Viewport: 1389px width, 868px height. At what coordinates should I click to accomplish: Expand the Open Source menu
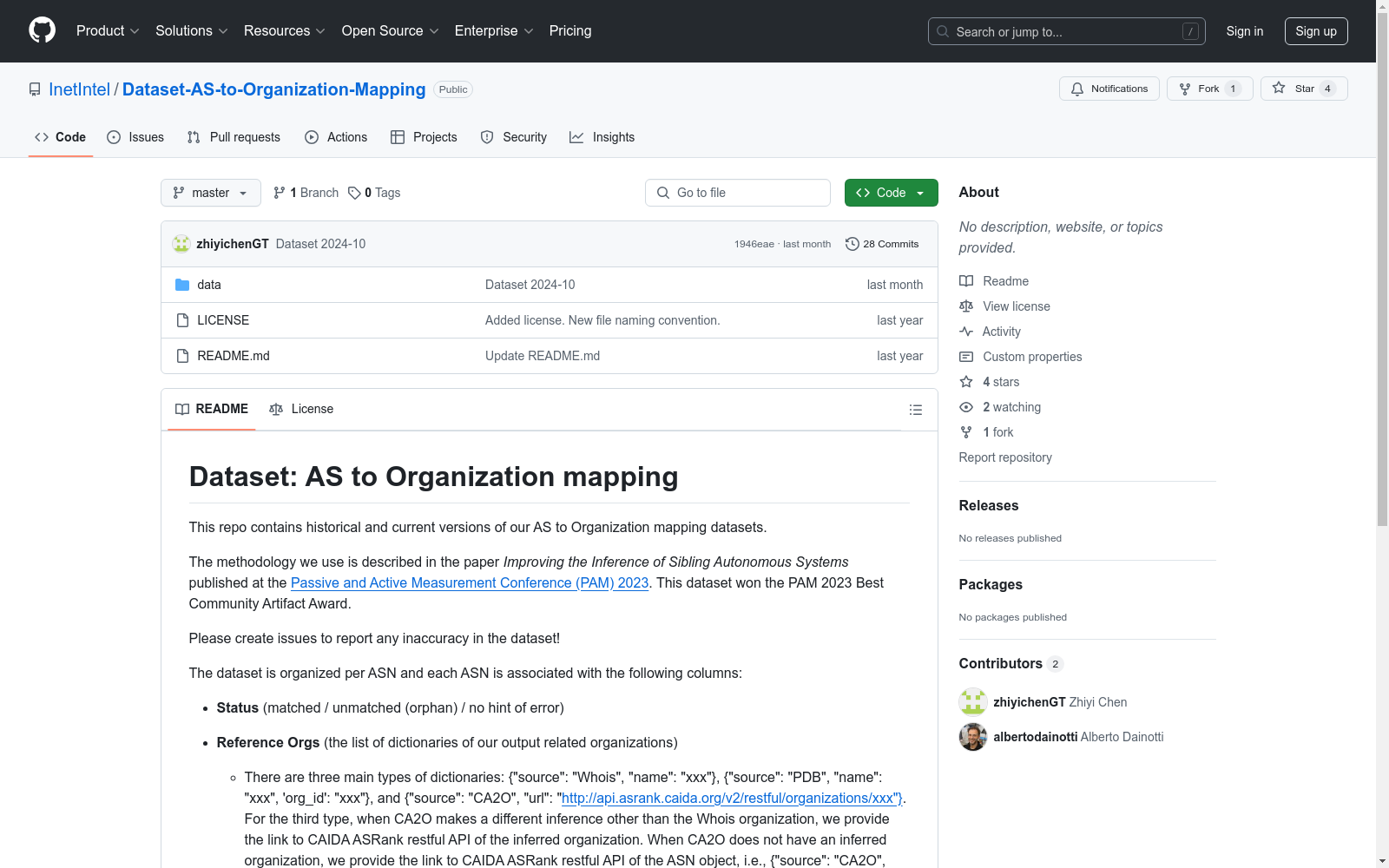(391, 30)
